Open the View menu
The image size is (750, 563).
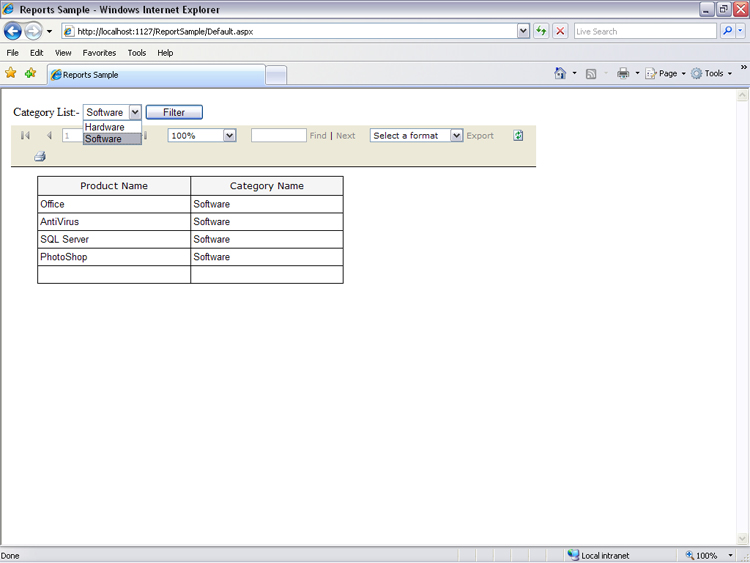point(63,53)
